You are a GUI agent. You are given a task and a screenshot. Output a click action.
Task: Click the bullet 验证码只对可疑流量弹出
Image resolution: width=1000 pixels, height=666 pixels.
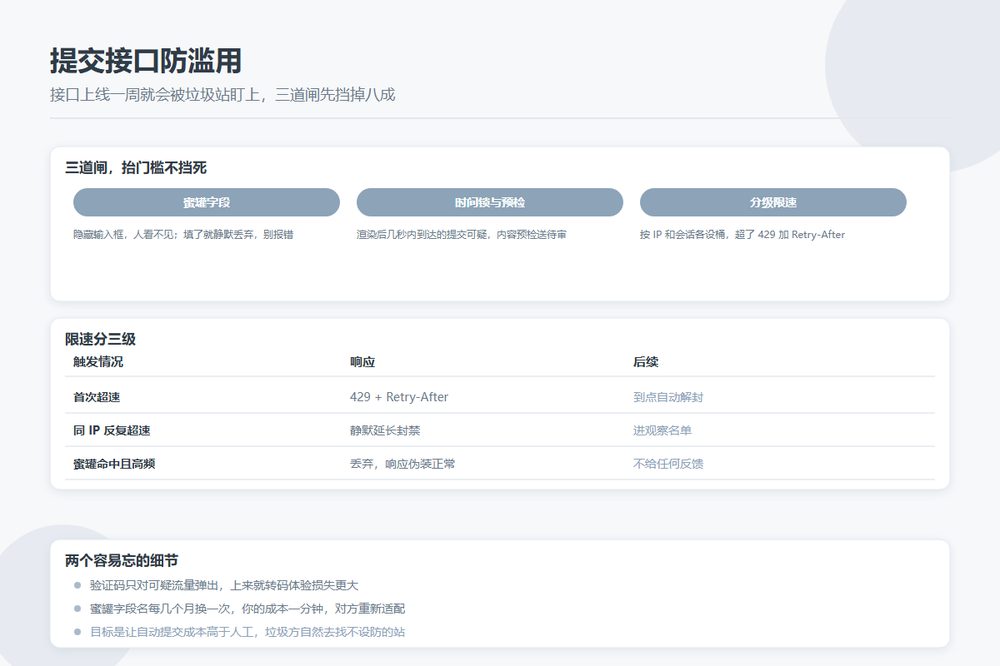pyautogui.click(x=155, y=585)
